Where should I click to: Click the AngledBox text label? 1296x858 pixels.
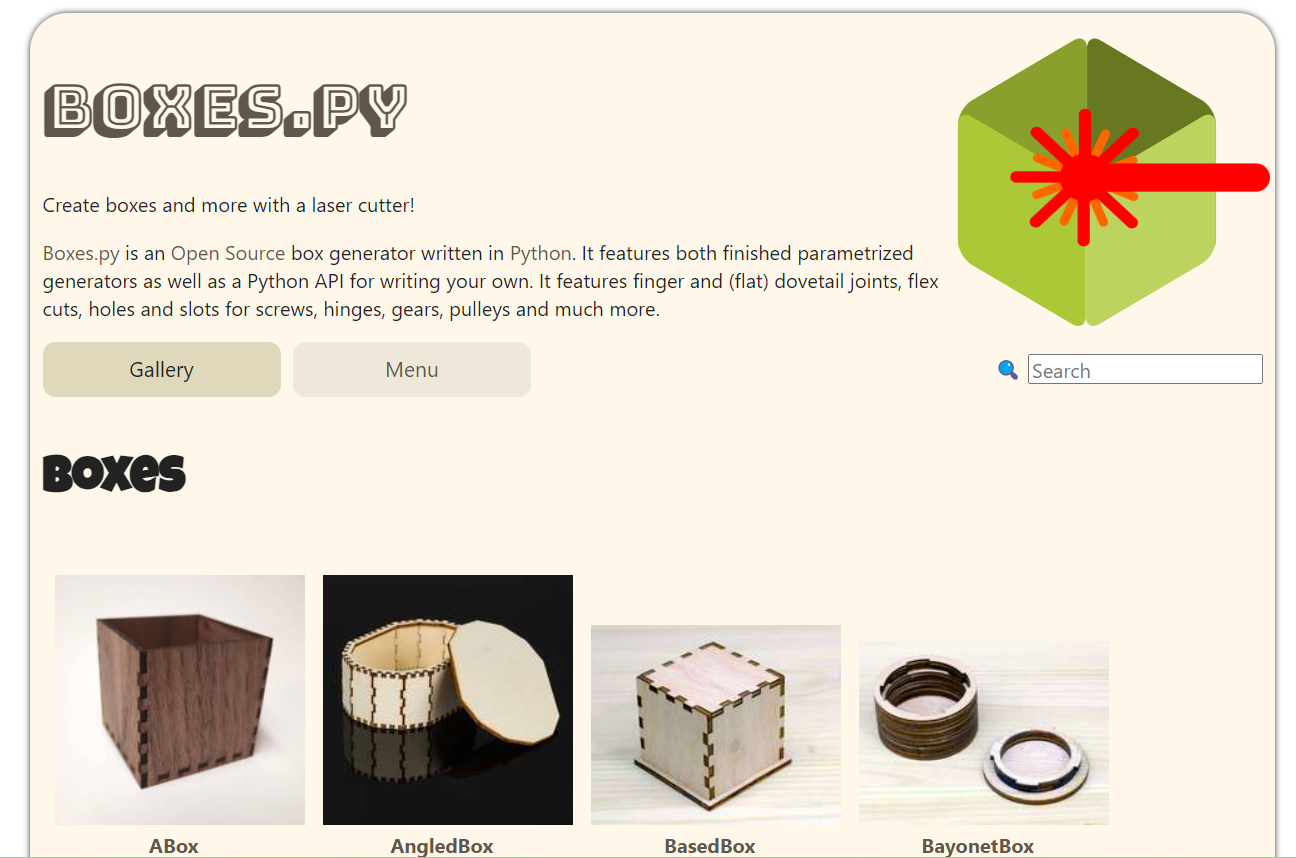pyautogui.click(x=442, y=846)
